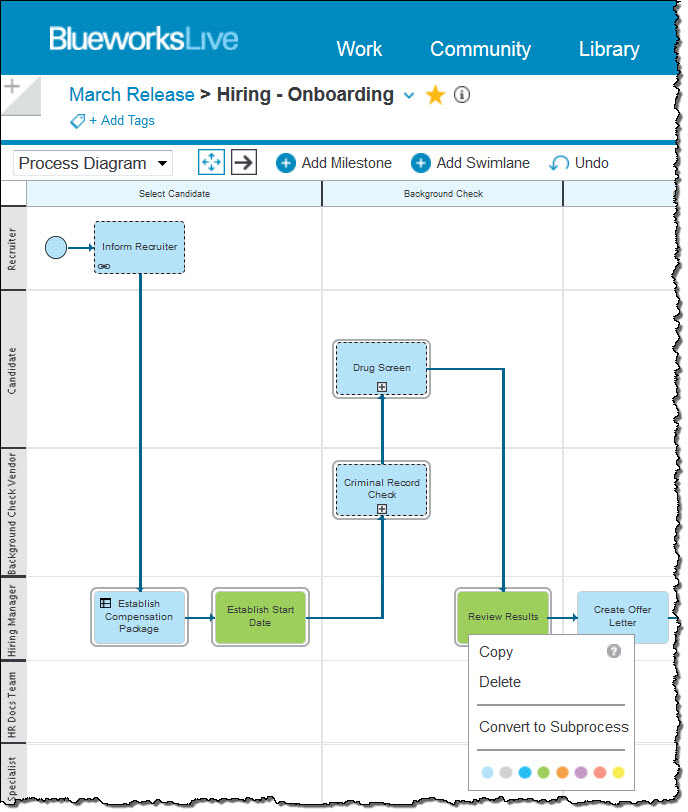Screen dimensions: 688x812
Task: Click the table icon on Establish Compensation Package
Action: click(x=105, y=603)
